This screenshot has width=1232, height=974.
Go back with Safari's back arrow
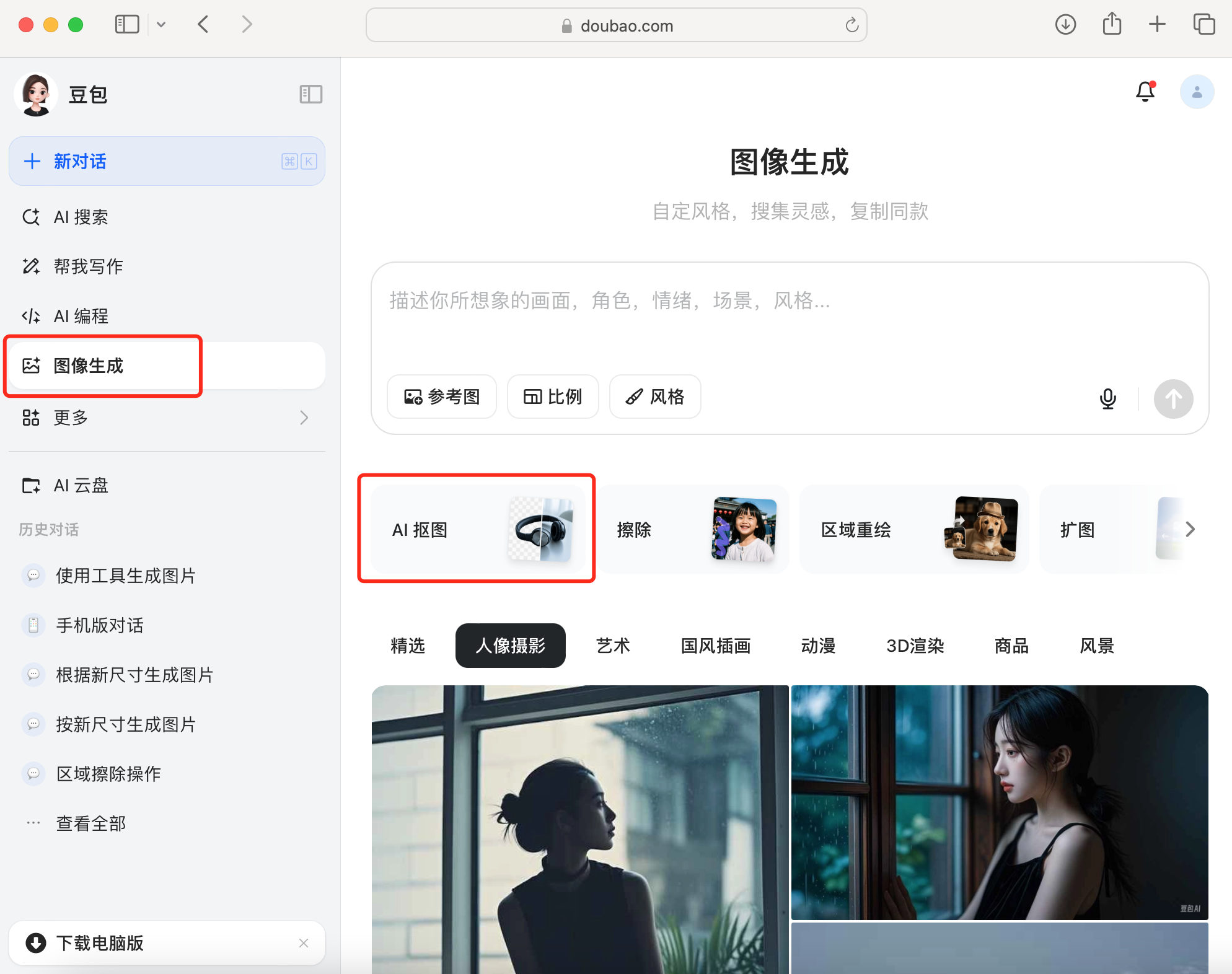point(203,25)
